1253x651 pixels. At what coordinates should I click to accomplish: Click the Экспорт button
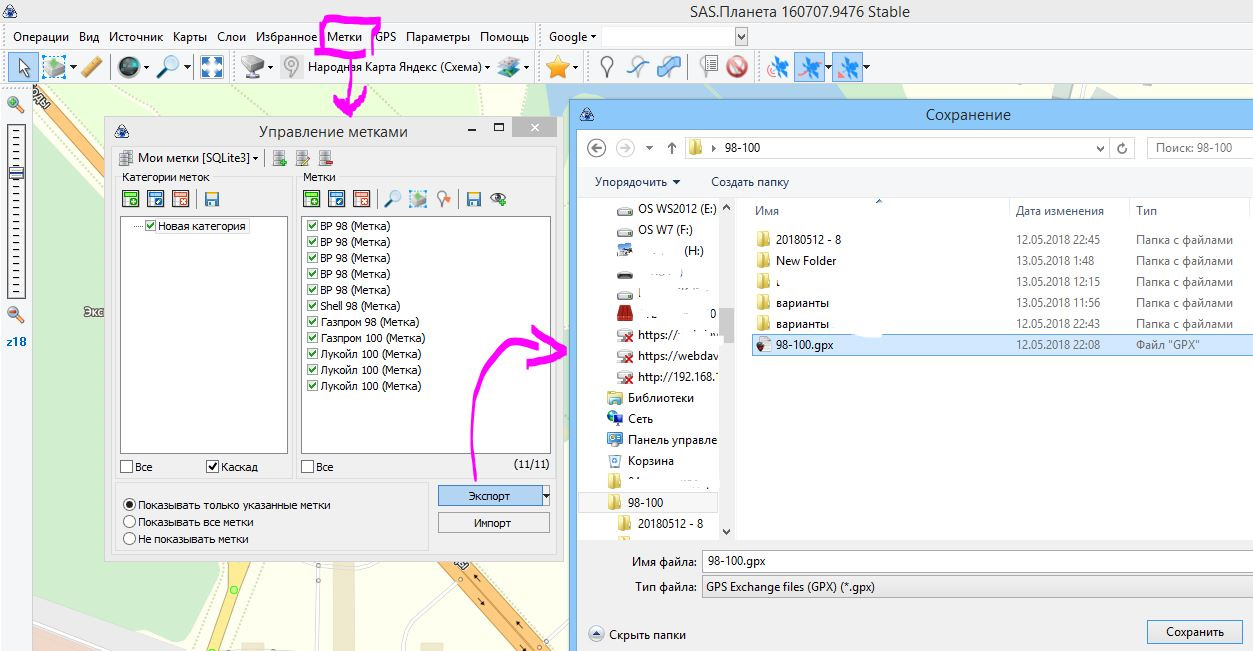tap(489, 495)
